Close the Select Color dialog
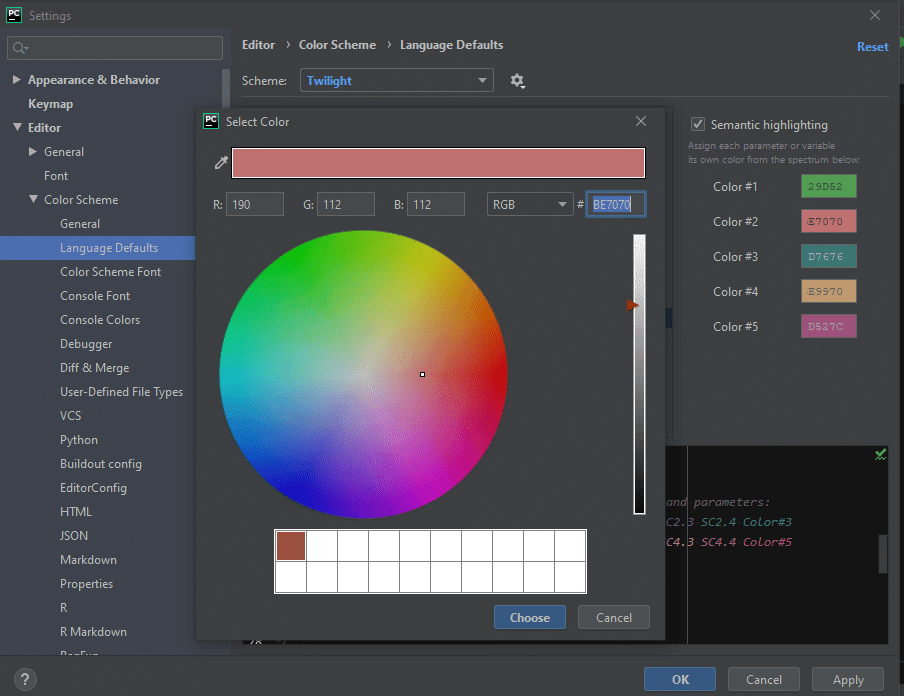This screenshot has height=696, width=904. pos(641,121)
